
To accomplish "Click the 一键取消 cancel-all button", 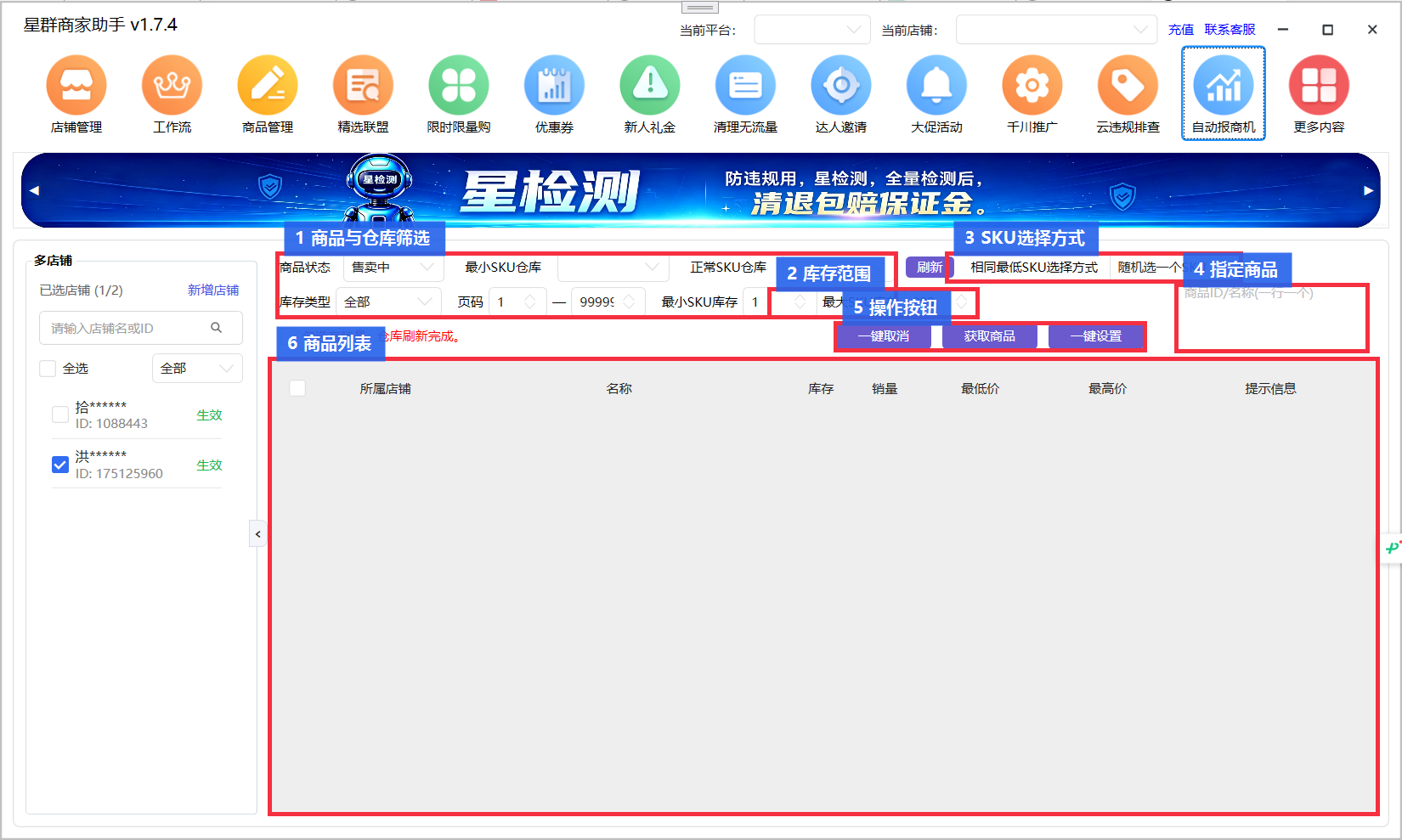I will (884, 336).
